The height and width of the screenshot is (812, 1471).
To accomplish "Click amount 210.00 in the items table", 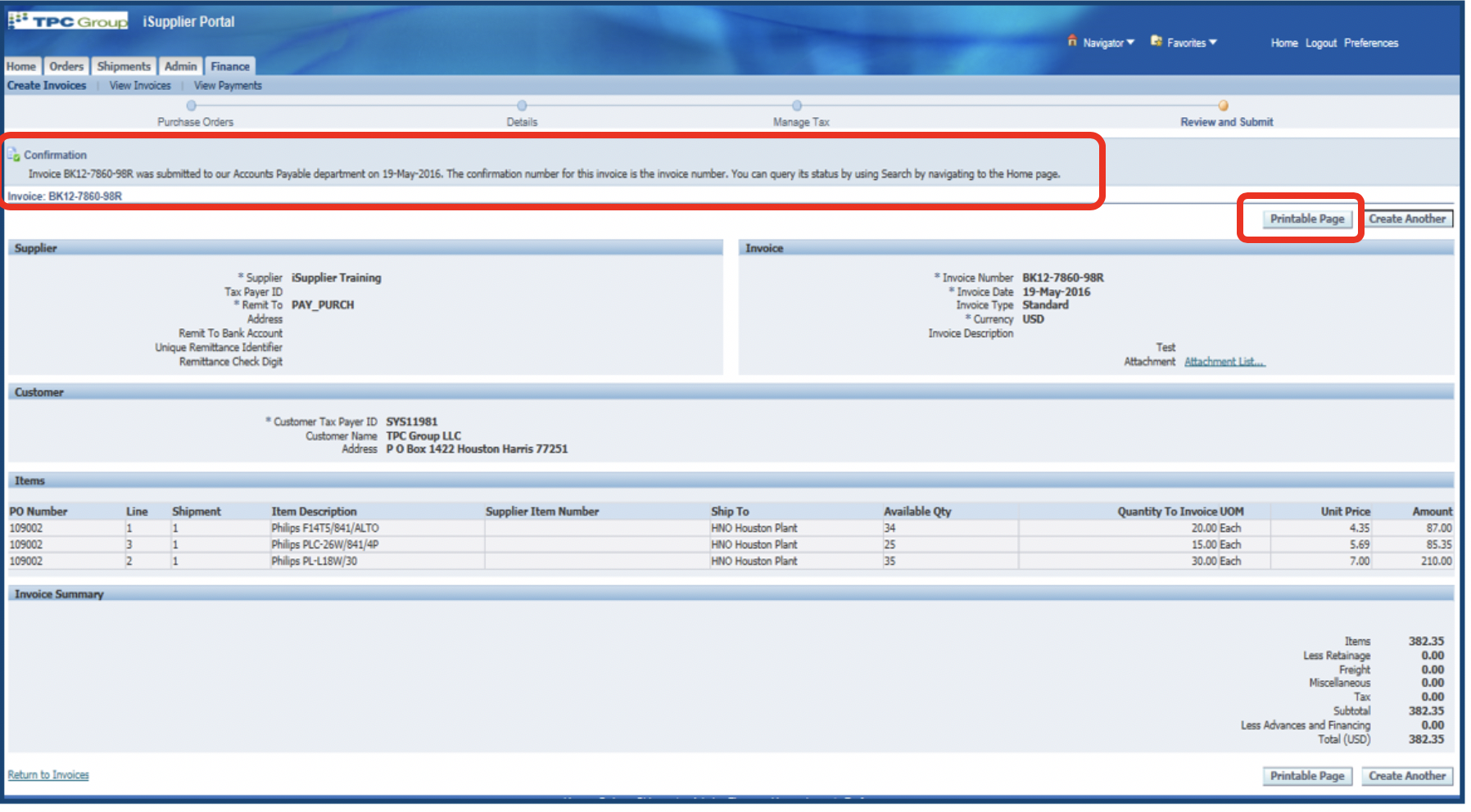I will (x=1436, y=562).
